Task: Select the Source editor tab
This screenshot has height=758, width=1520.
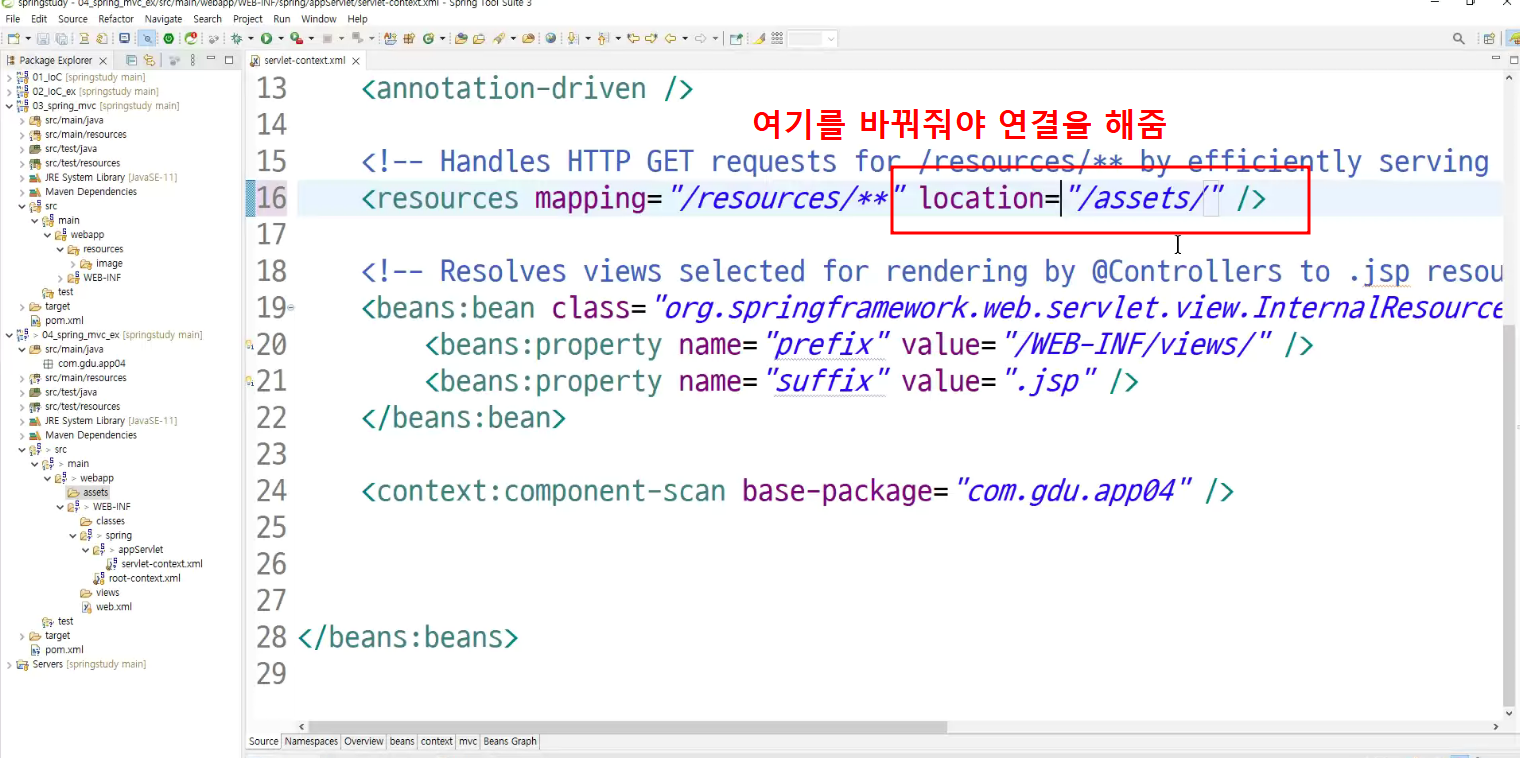Action: pos(264,741)
